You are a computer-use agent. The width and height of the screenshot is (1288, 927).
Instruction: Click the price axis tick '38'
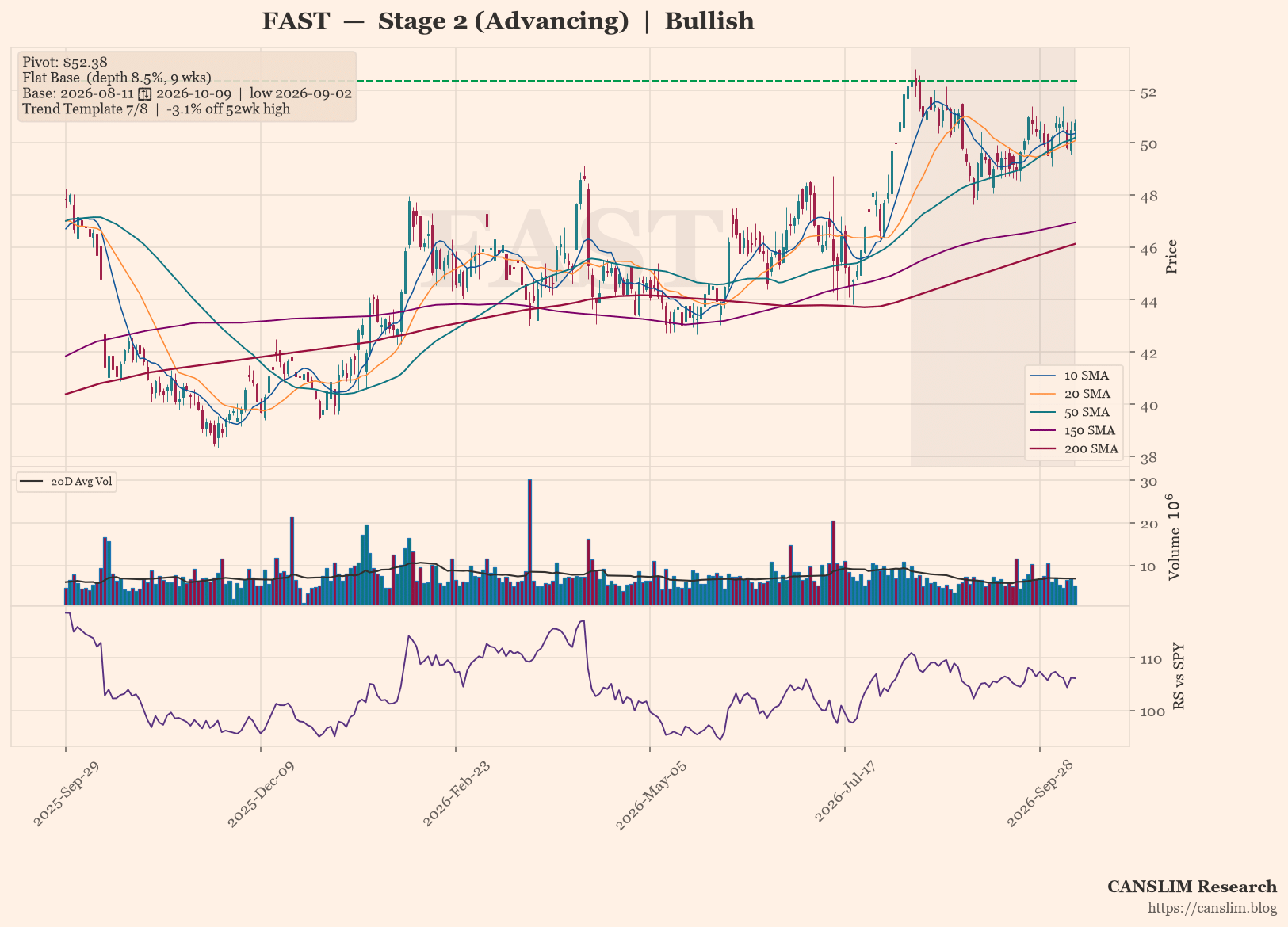click(x=1148, y=458)
